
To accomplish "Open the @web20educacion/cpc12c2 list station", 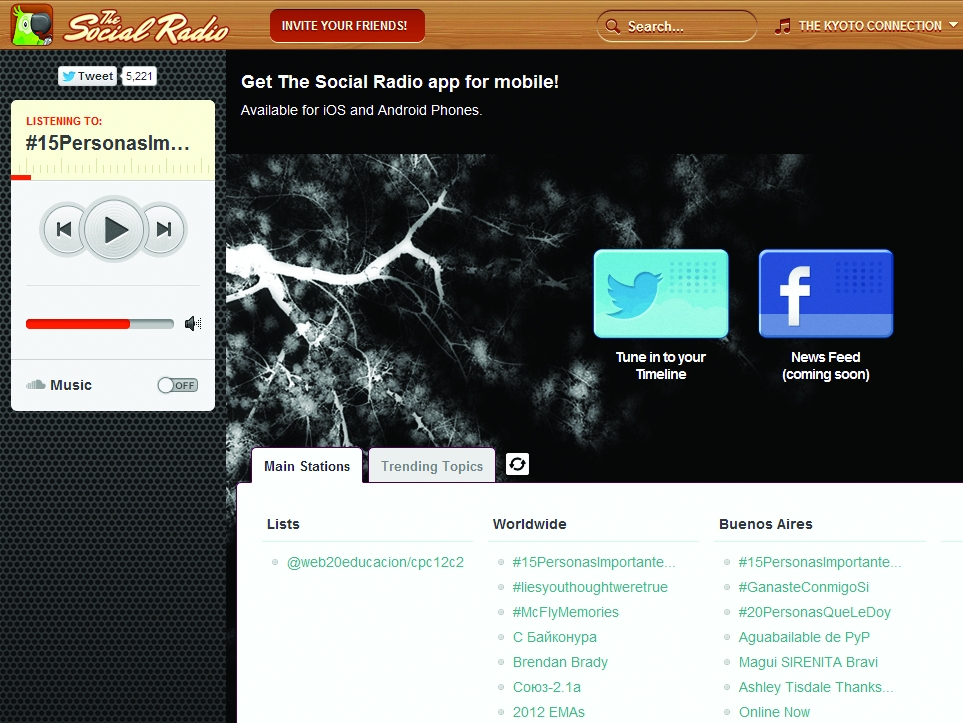I will point(375,562).
